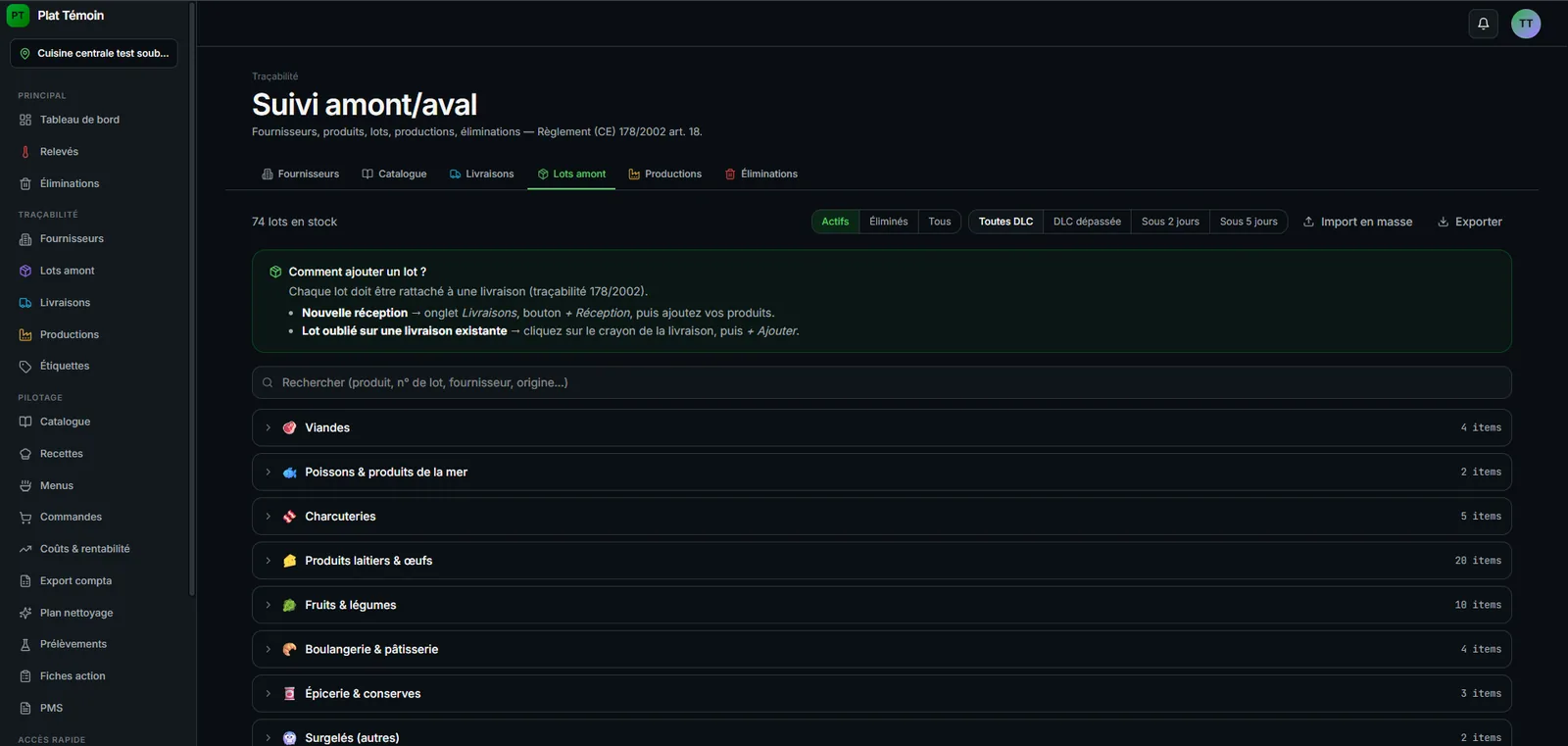
Task: Click the Exporter button
Action: [1469, 222]
